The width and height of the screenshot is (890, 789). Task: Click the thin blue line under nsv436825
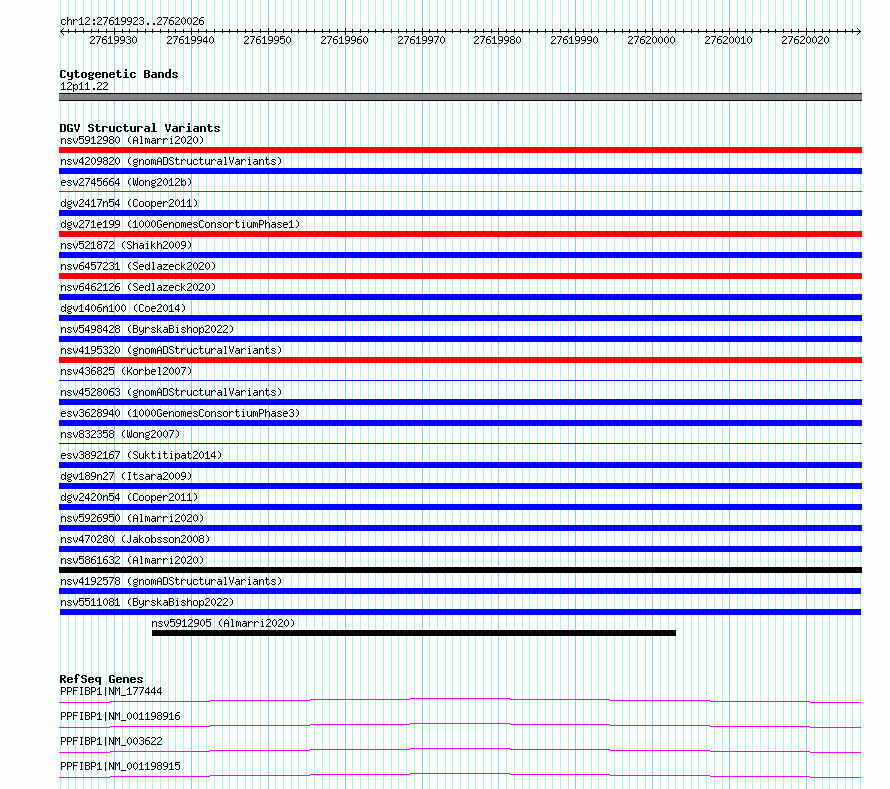pyautogui.click(x=460, y=381)
